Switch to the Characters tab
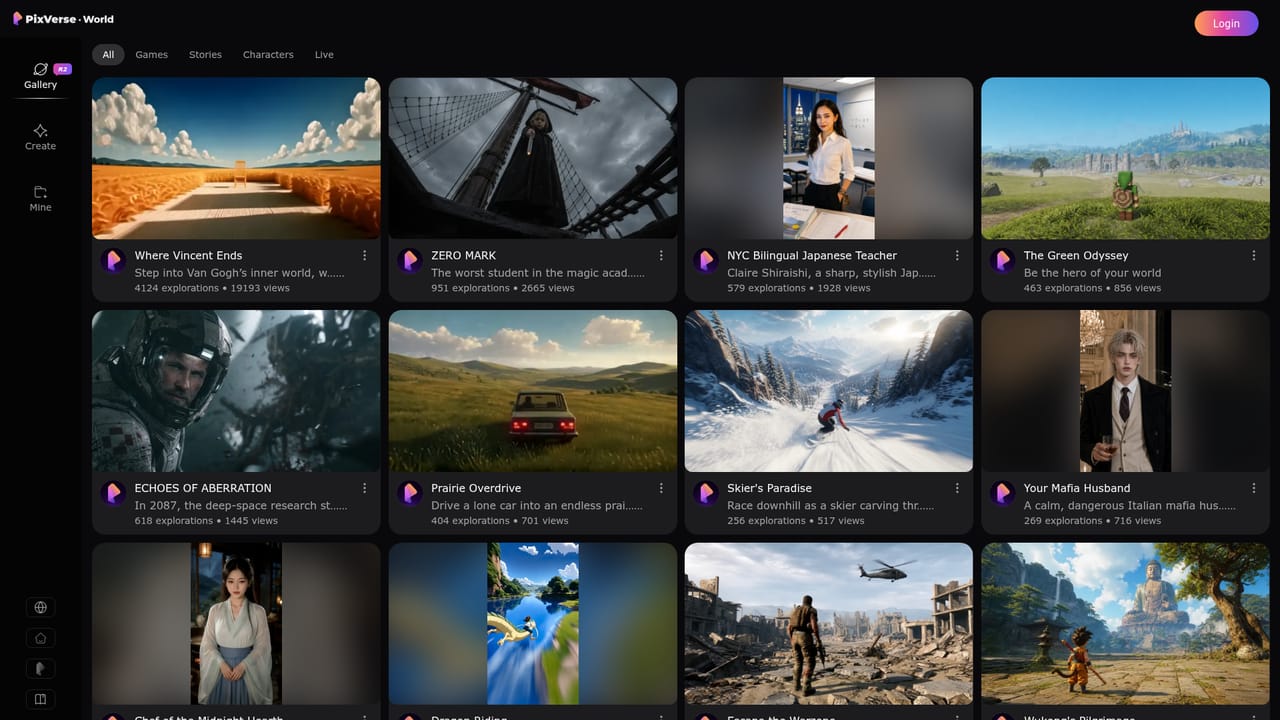 click(x=268, y=55)
